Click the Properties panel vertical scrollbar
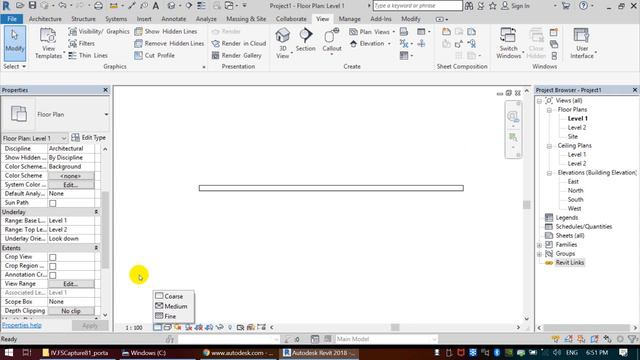The height and width of the screenshot is (360, 640). pyautogui.click(x=105, y=230)
